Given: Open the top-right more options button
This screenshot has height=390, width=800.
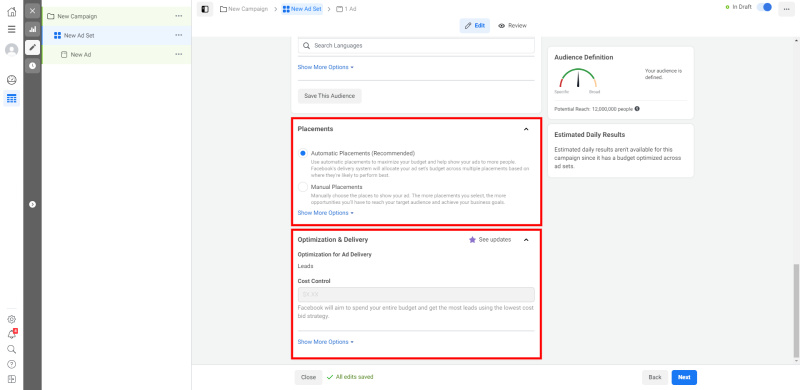Looking at the screenshot, I should pyautogui.click(x=786, y=9).
